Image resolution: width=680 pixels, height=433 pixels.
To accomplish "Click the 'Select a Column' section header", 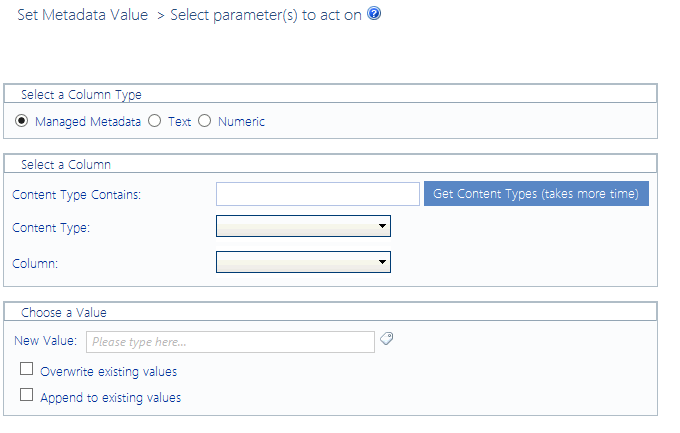I will (66, 164).
